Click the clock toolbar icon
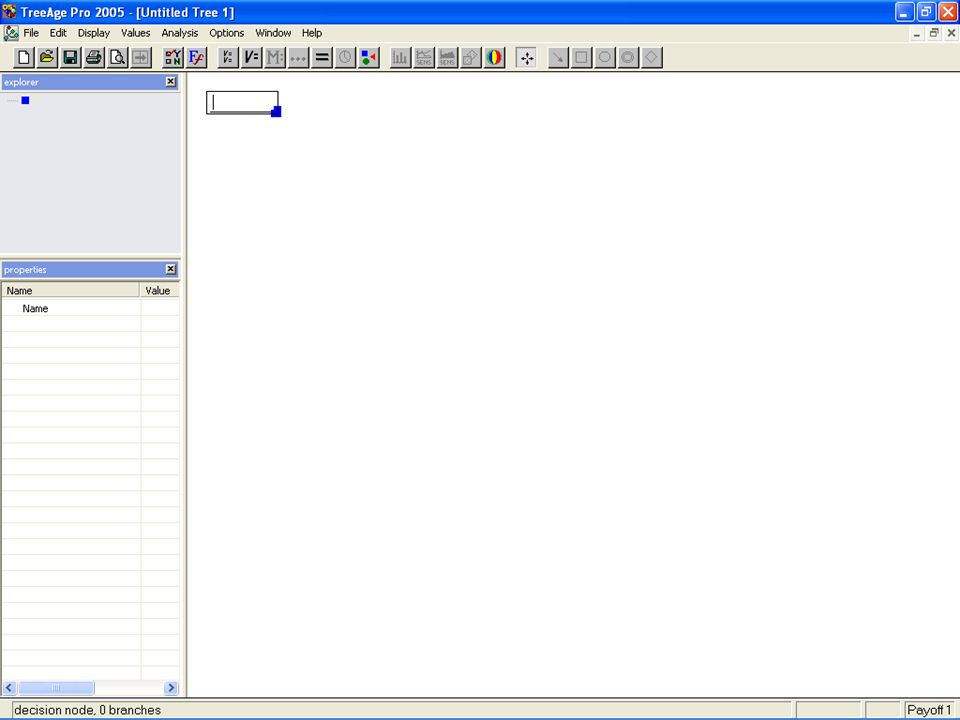This screenshot has width=960, height=720. click(345, 58)
